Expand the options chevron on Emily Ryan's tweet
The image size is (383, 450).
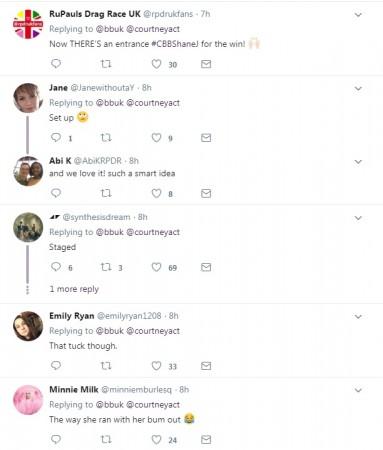(358, 316)
